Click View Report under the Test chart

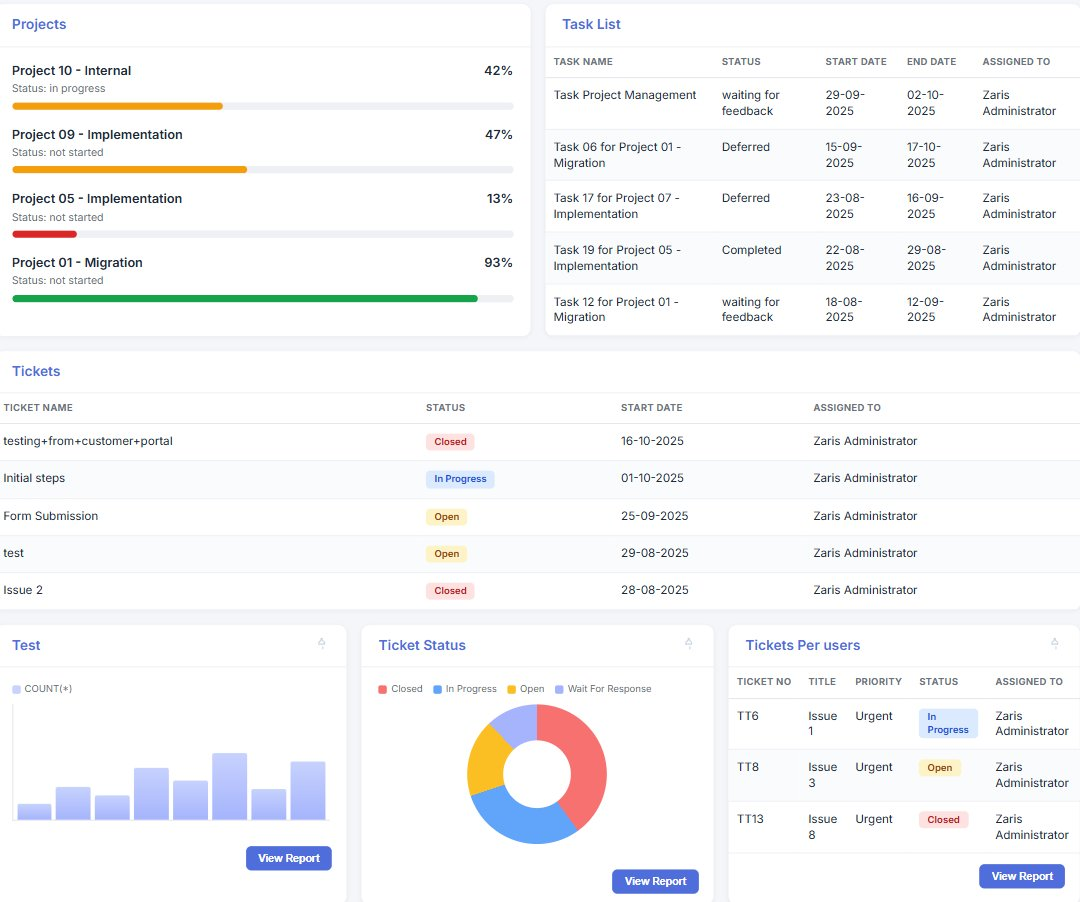pyautogui.click(x=289, y=858)
